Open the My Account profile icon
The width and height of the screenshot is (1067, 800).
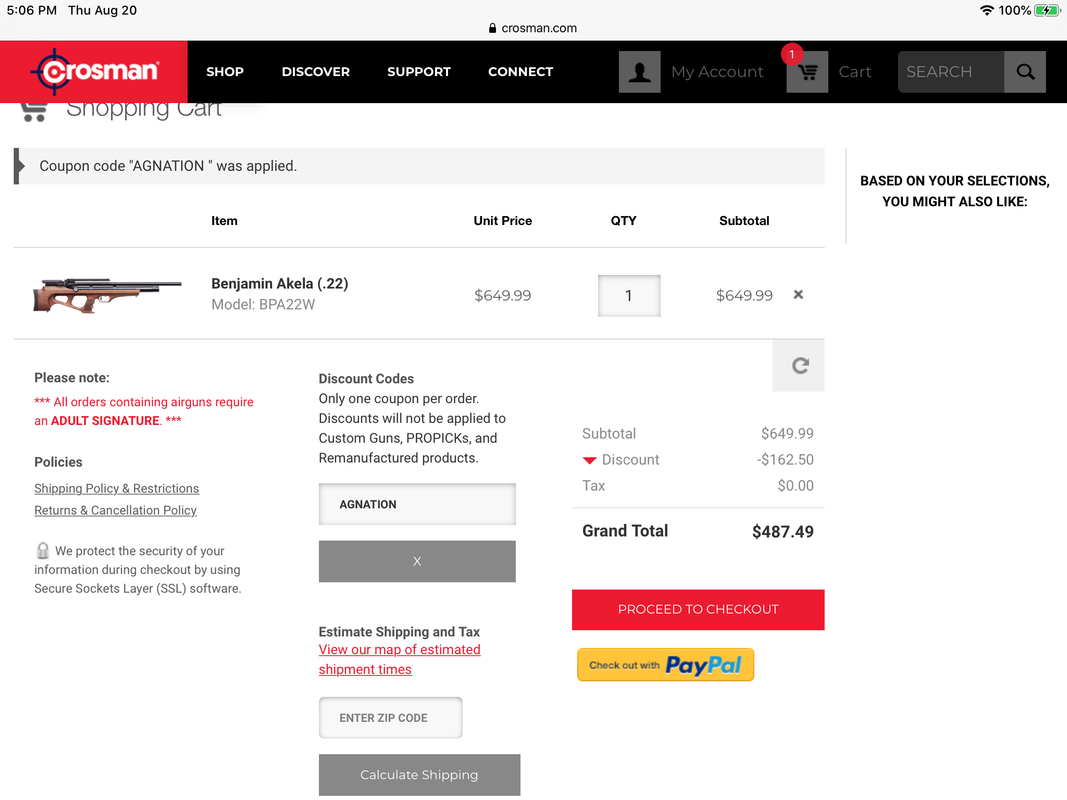[x=639, y=71]
